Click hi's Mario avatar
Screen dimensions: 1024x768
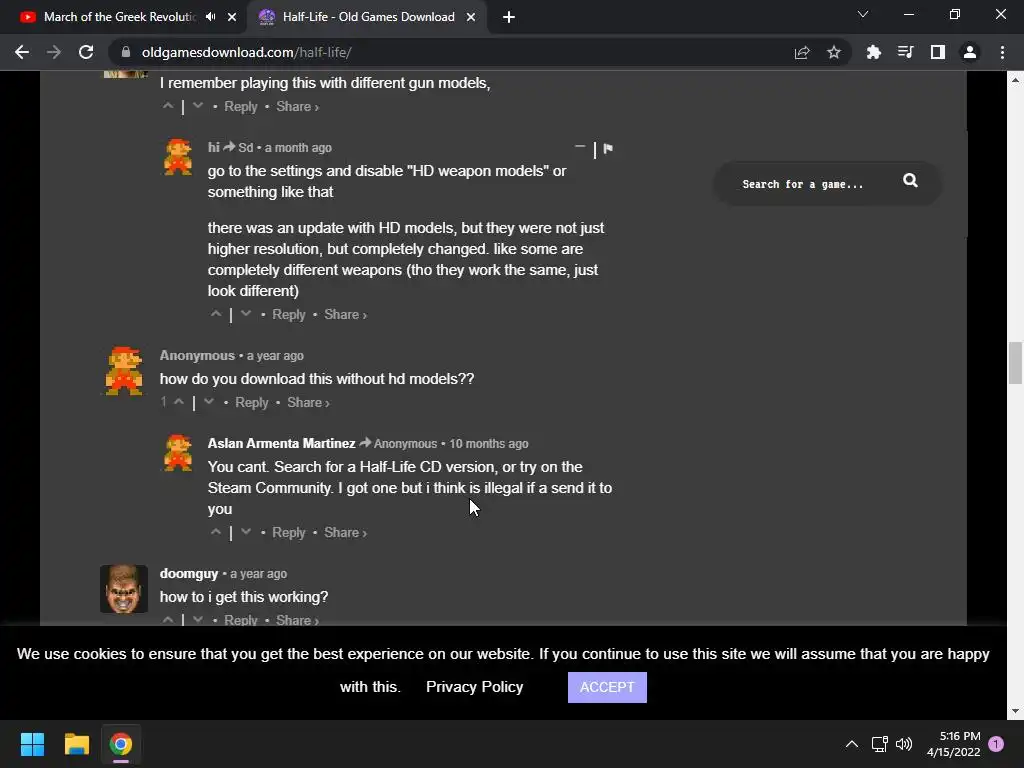click(178, 157)
